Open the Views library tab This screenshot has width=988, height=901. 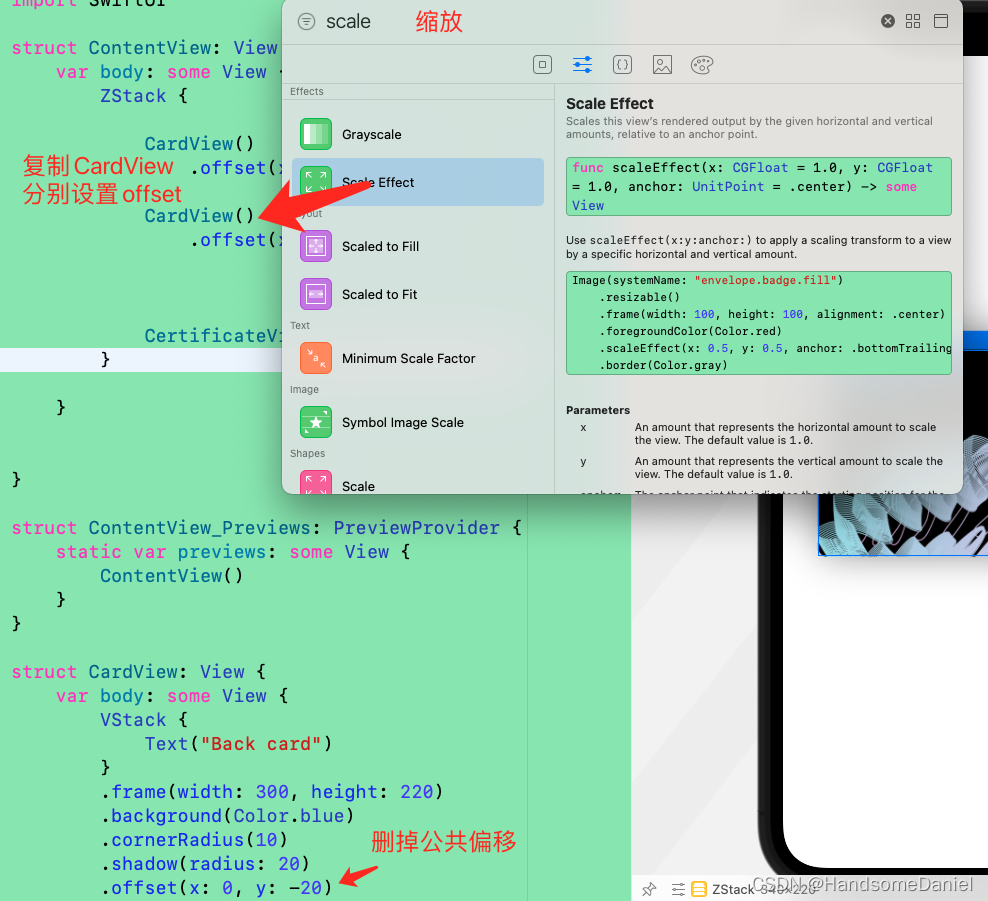tap(542, 64)
